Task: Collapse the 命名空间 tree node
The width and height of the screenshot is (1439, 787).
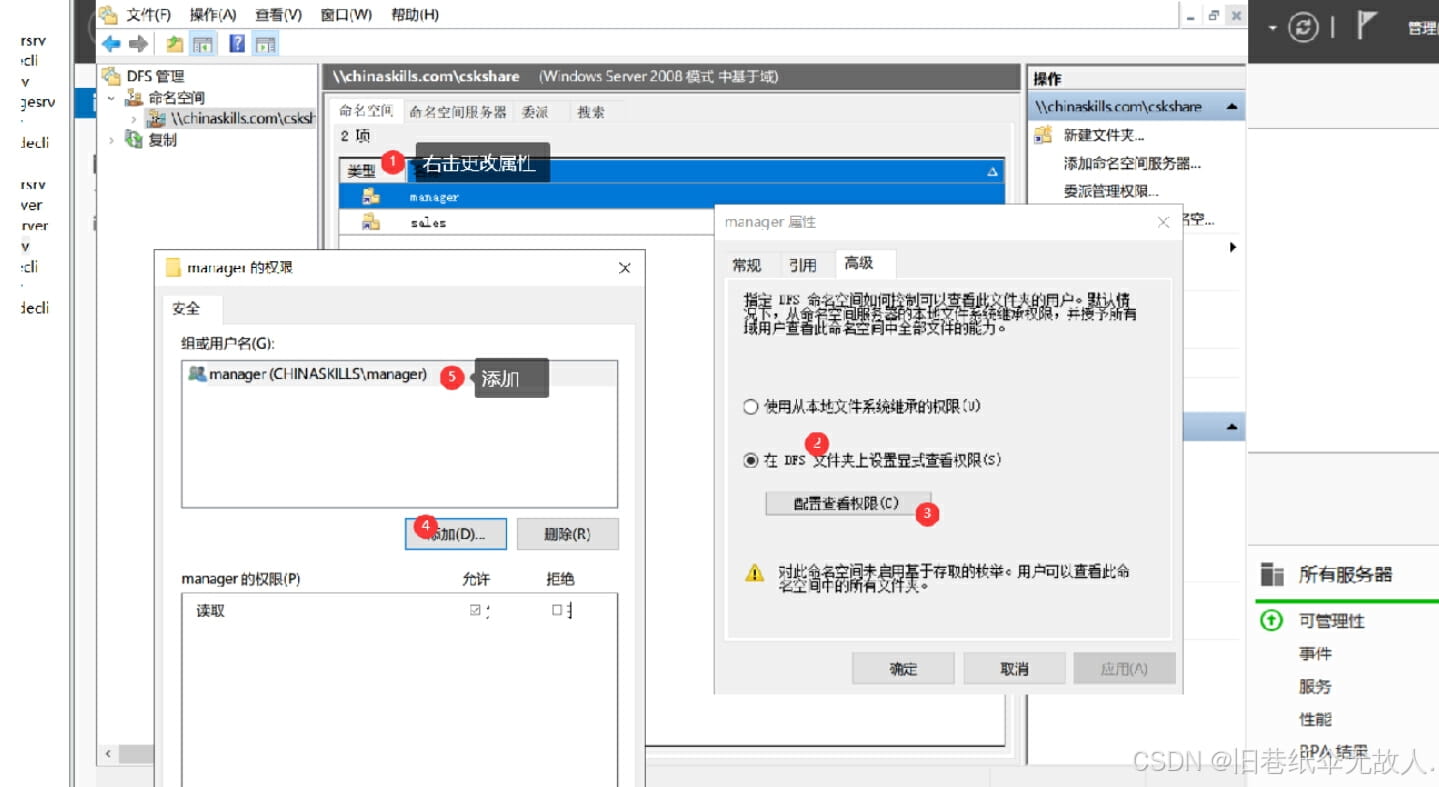Action: tap(110, 97)
